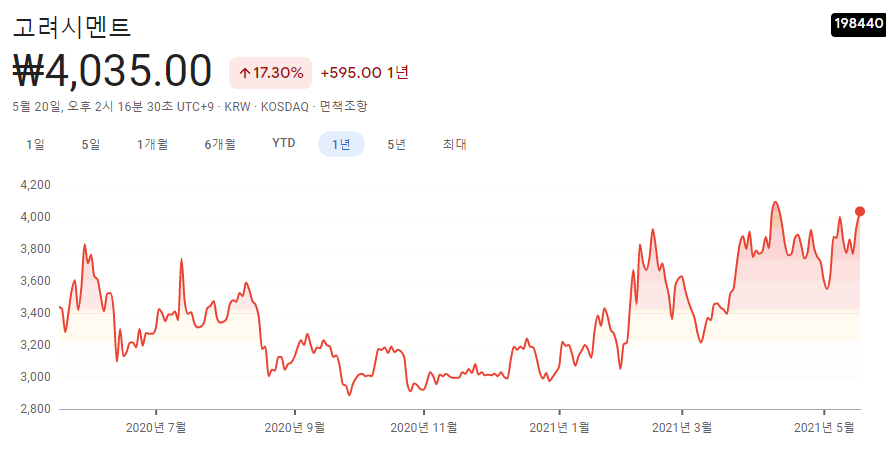Click the 2020년 9월 axis label

[x=294, y=428]
